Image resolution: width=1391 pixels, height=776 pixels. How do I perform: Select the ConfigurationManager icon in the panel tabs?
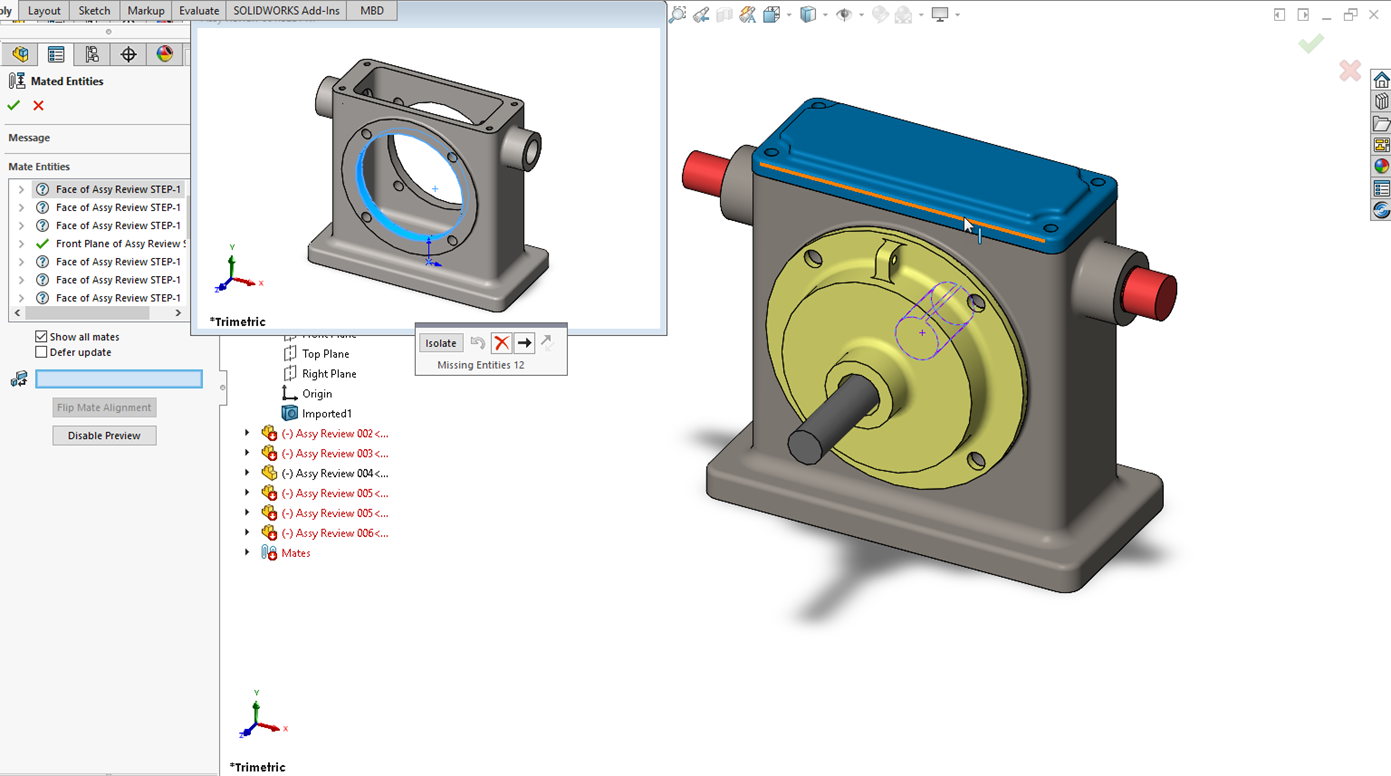[90, 54]
